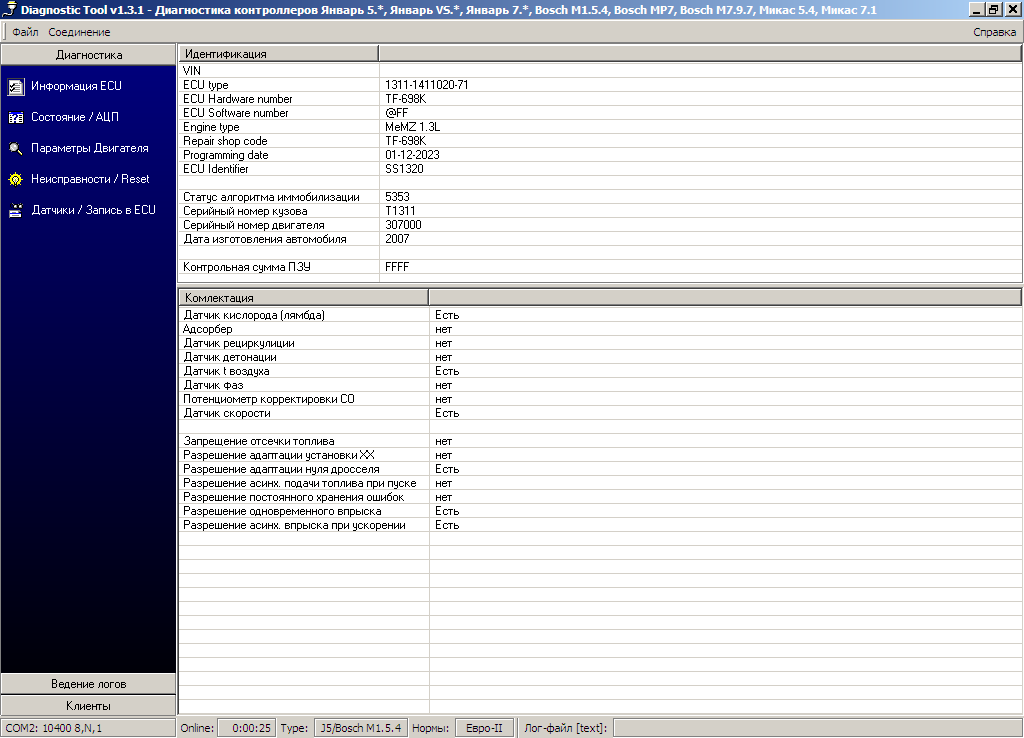This screenshot has width=1024, height=738.
Task: Click the Diagnostic Tool title bar app icon
Action: click(x=9, y=9)
